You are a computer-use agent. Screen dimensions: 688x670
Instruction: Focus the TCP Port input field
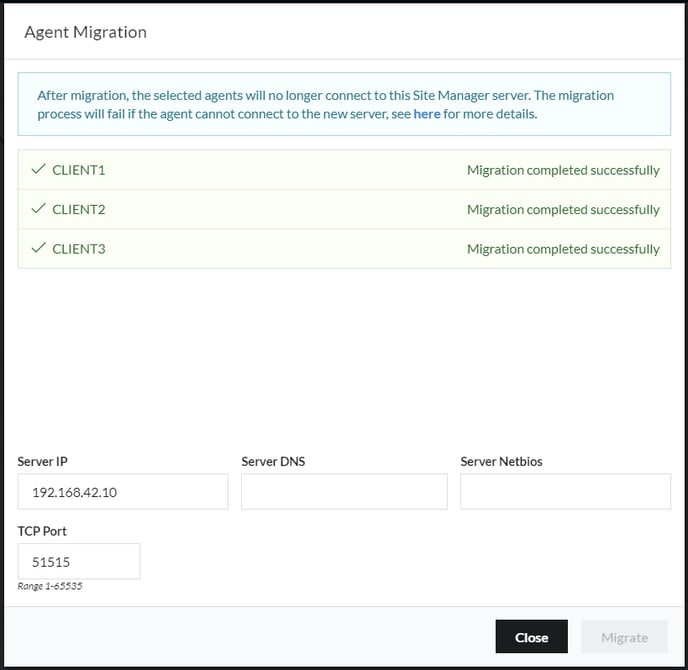click(x=79, y=561)
